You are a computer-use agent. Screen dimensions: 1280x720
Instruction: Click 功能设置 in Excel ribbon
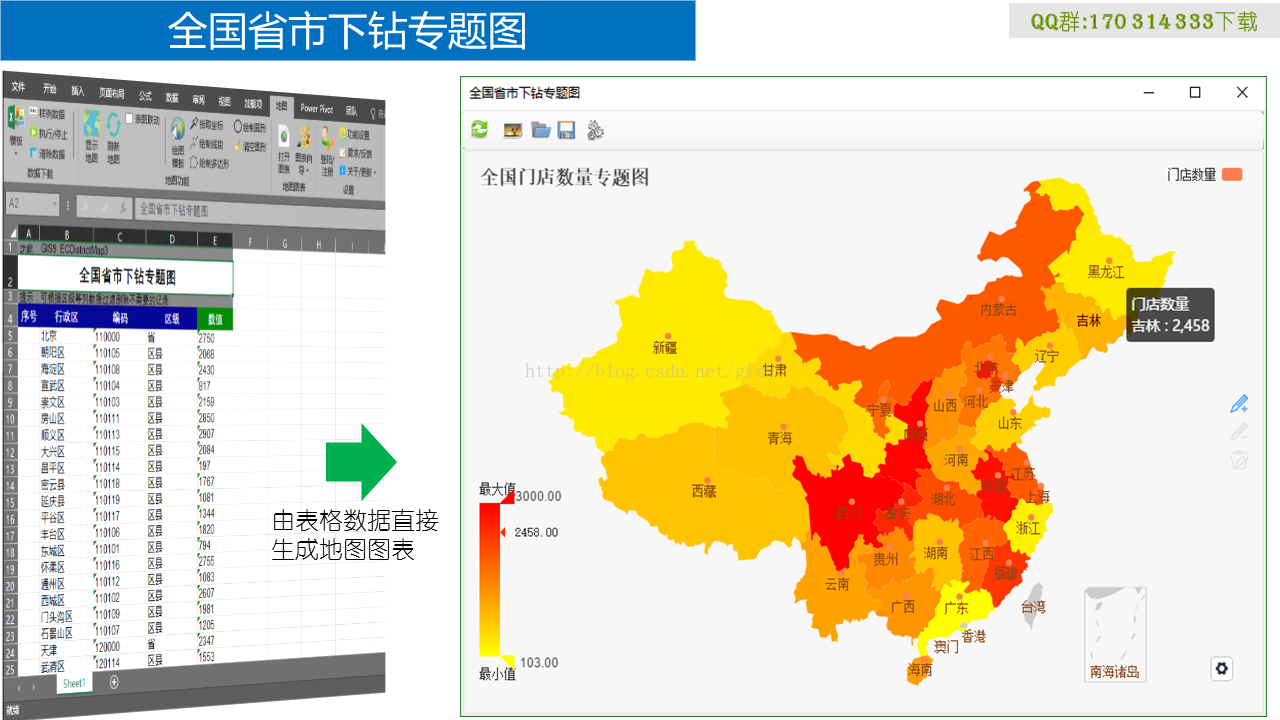coord(354,134)
